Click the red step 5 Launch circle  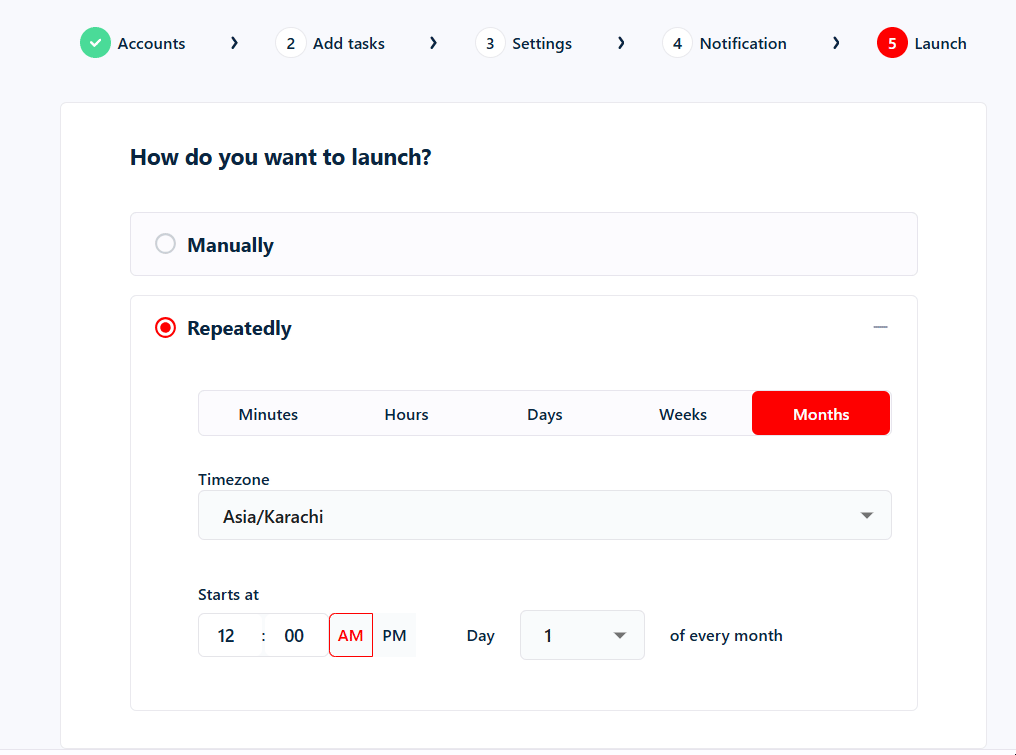[892, 43]
